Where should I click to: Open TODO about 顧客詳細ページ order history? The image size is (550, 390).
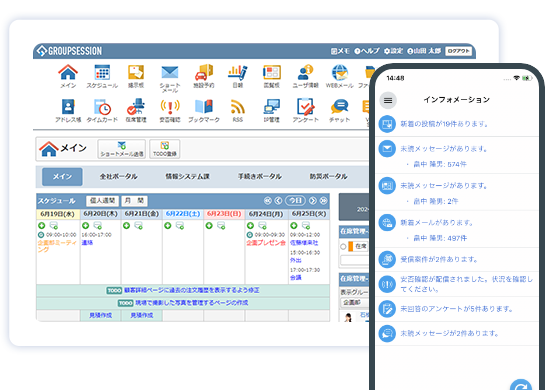coord(183,290)
